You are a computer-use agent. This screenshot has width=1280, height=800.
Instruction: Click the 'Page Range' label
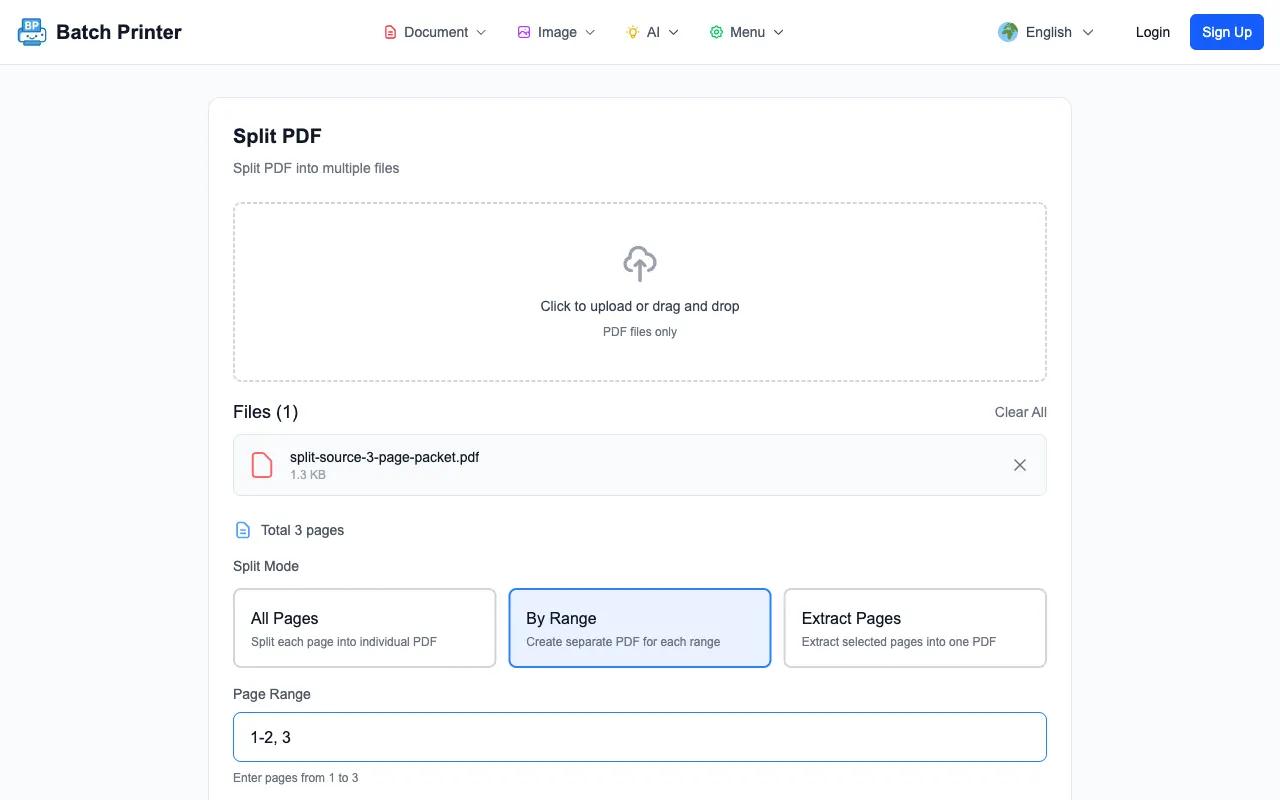coord(272,694)
